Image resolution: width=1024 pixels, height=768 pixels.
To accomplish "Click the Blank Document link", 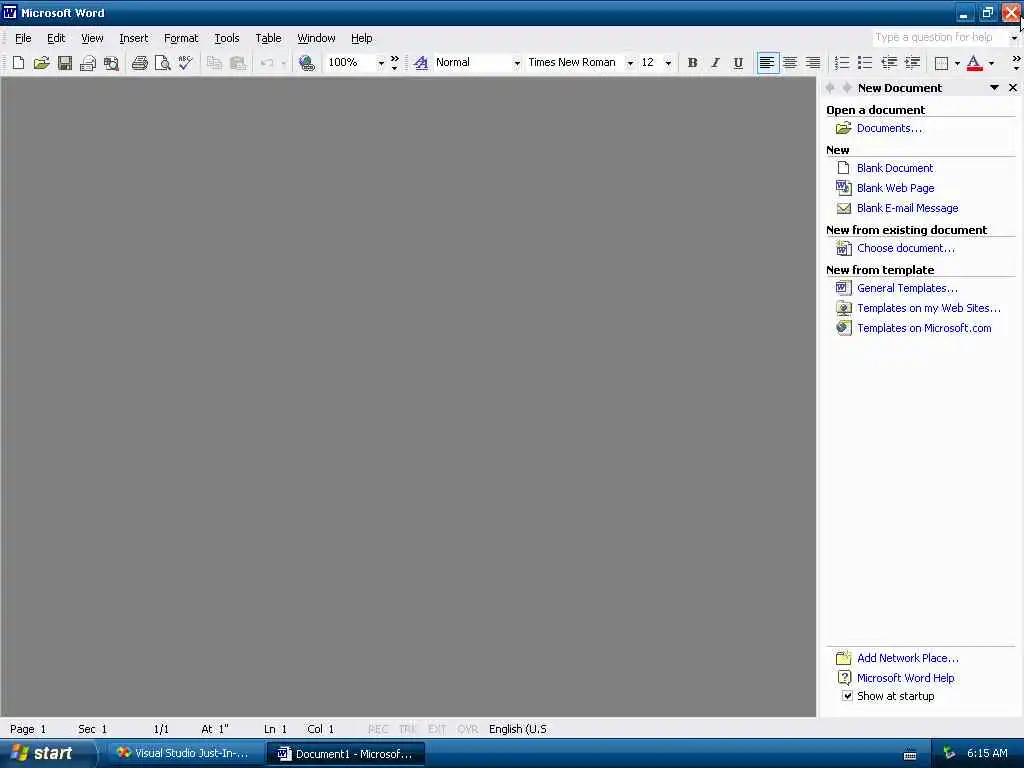I will pos(895,168).
